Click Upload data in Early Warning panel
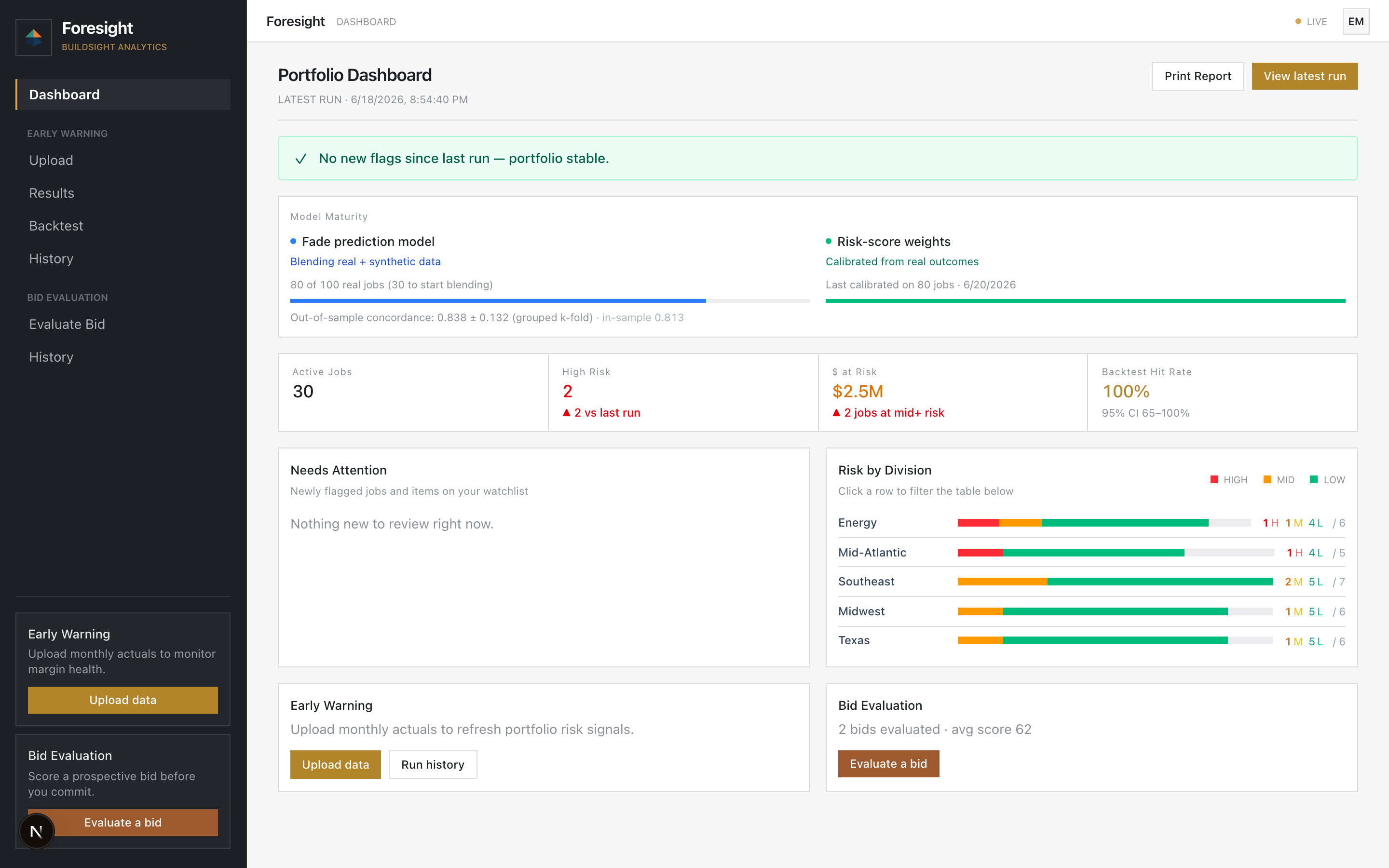1389x868 pixels. click(335, 765)
